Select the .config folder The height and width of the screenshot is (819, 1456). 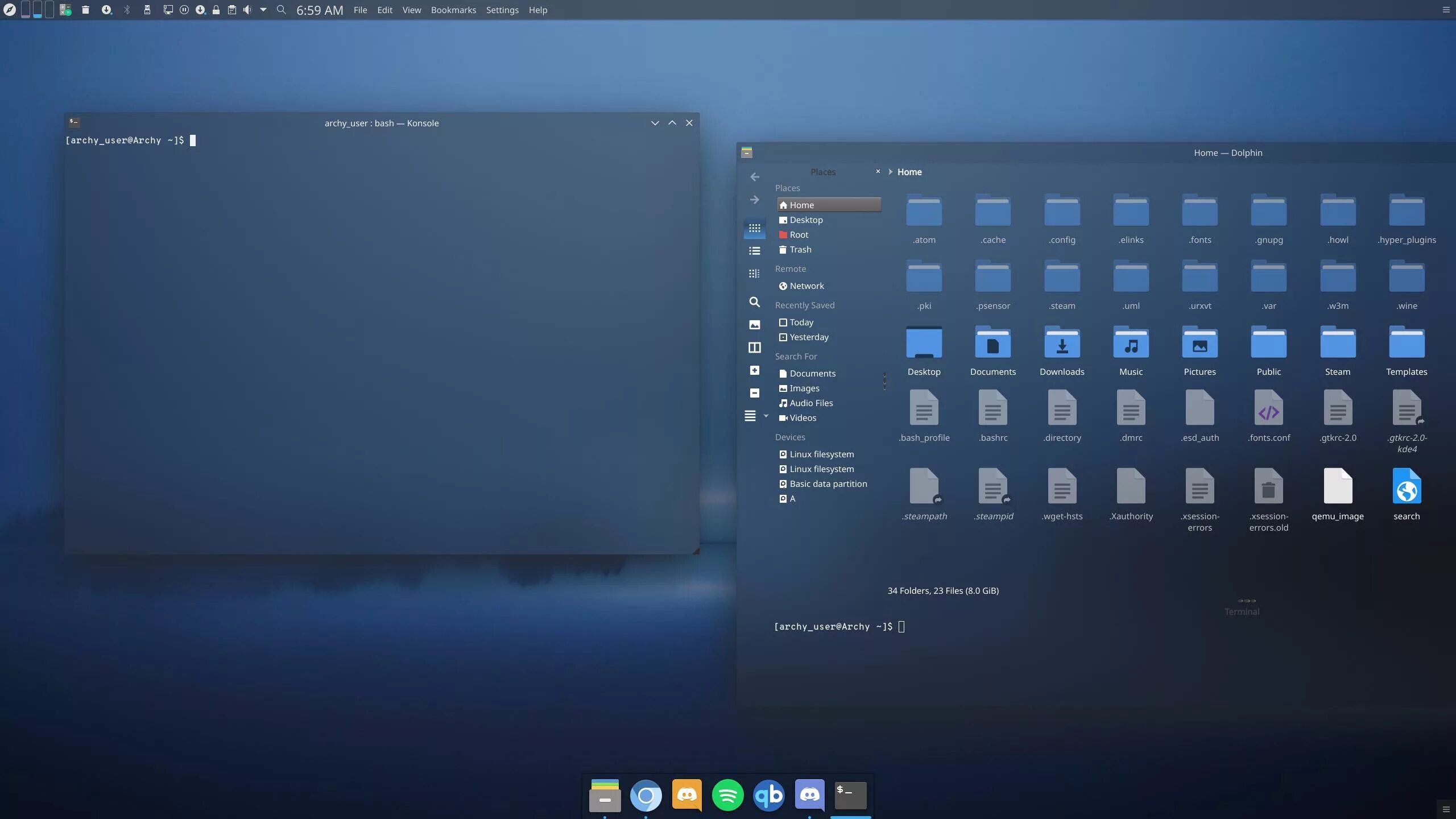[x=1062, y=219]
